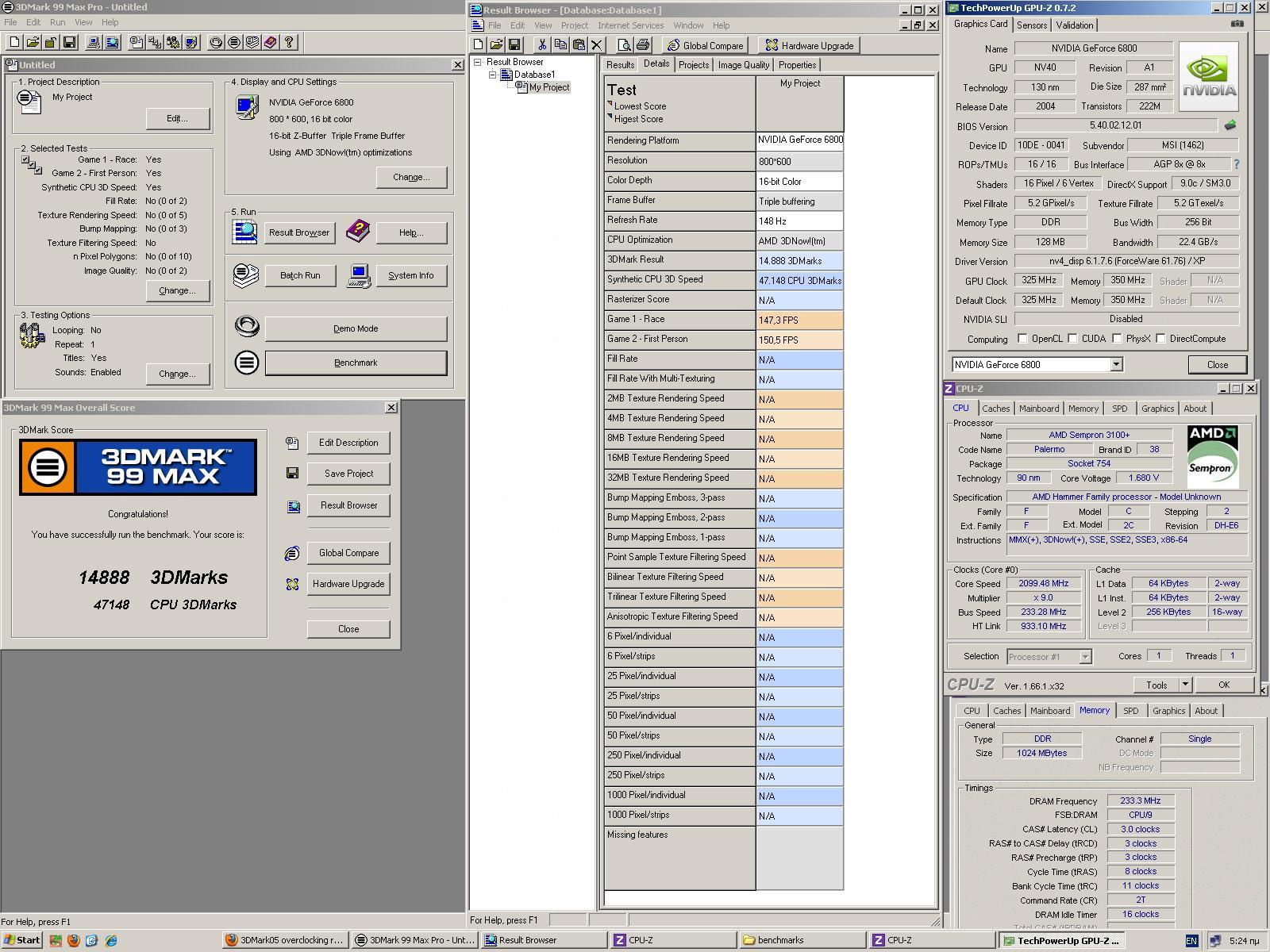Click the NVIDIA logo in GPU-Z
Screen dimensions: 1270x952
click(x=1209, y=76)
